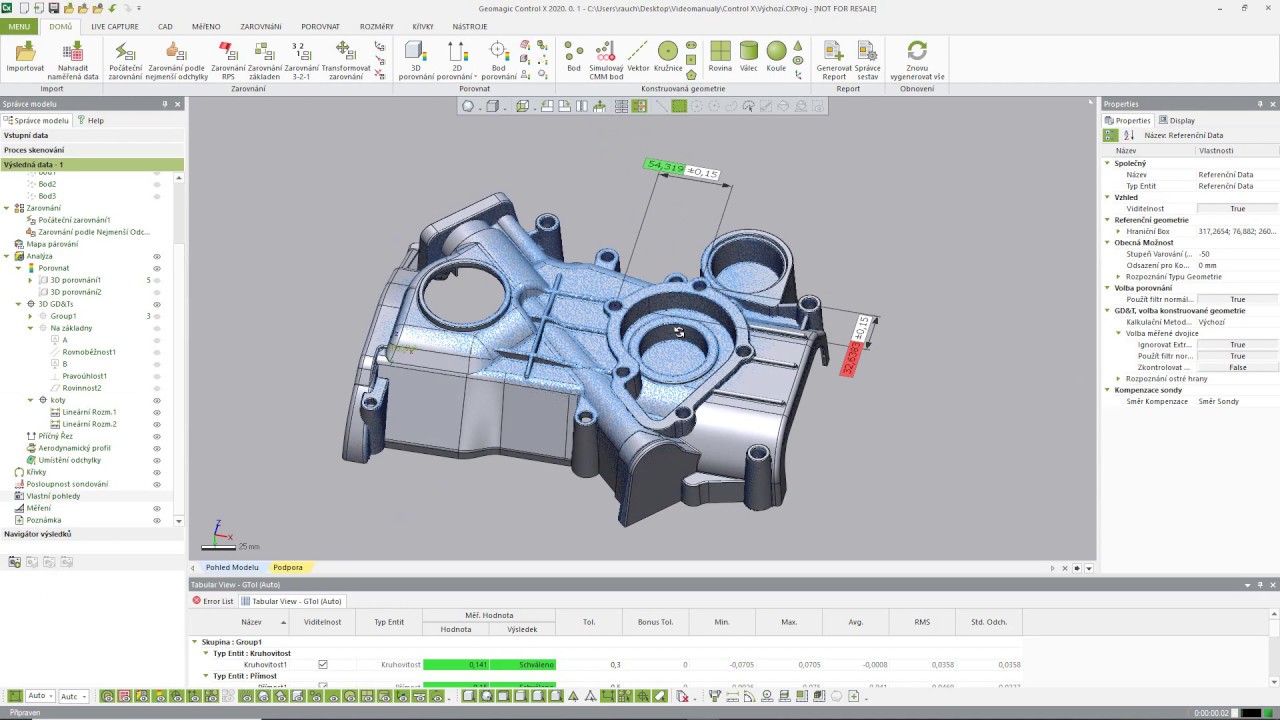Collapse the Skupina : Group1 table group
Viewport: 1280px width, 720px height.
point(195,642)
